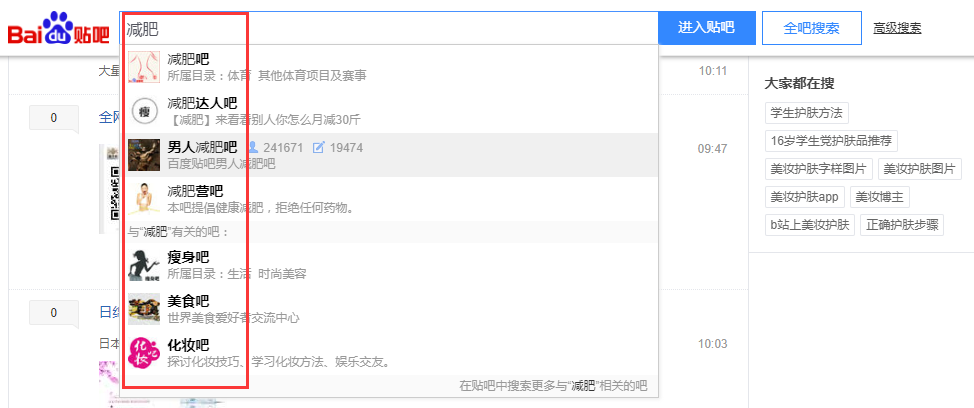This screenshot has height=408, width=974.
Task: Click the 19474 post count text
Action: [346, 148]
